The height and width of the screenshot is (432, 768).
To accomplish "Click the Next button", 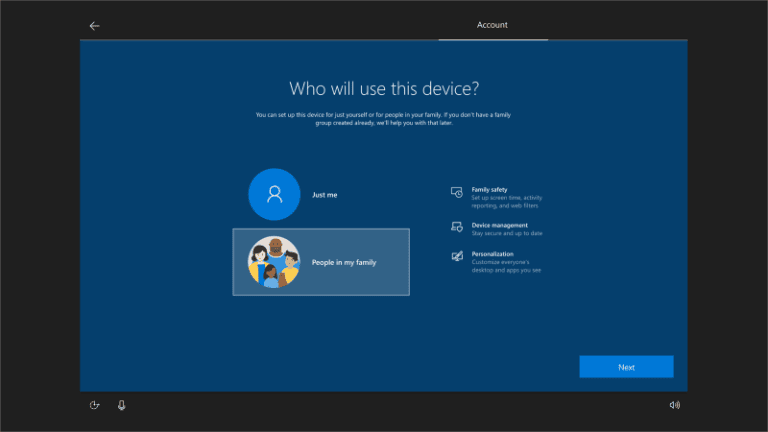I will click(626, 367).
